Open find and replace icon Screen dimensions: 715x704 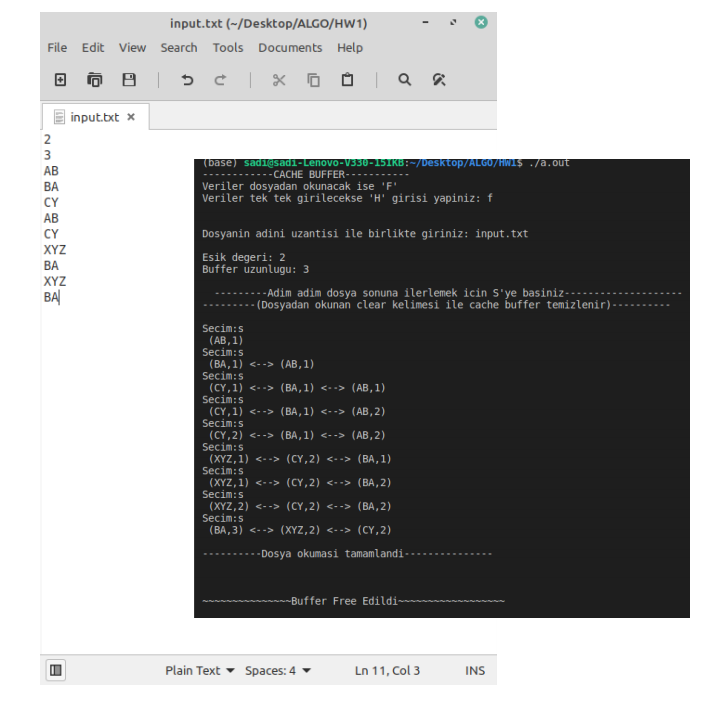click(439, 80)
